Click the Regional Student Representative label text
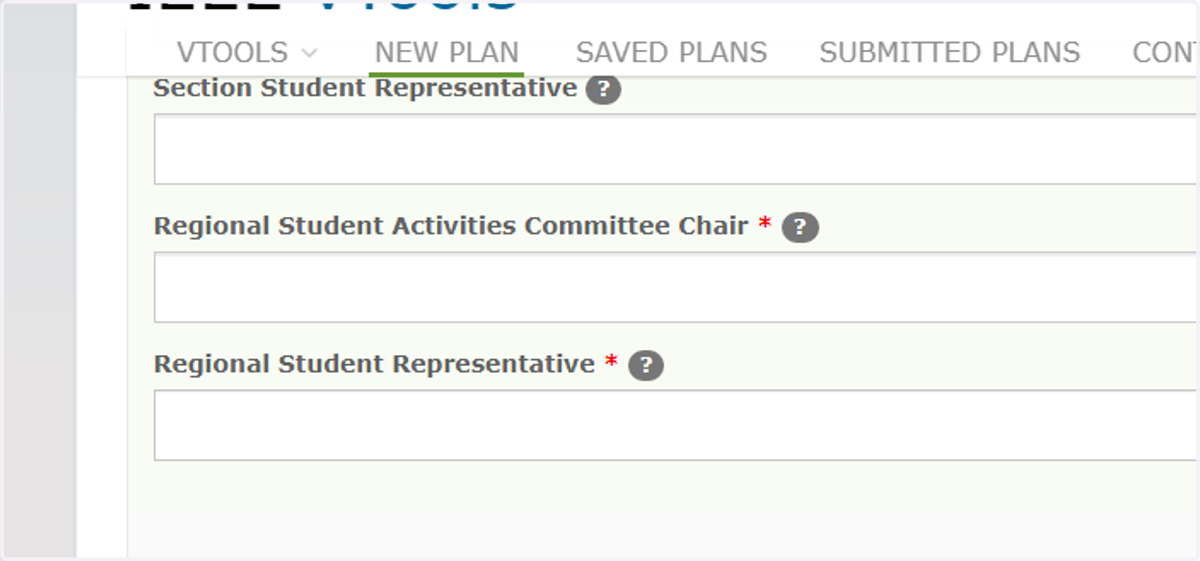Viewport: 1200px width, 561px height. click(374, 364)
